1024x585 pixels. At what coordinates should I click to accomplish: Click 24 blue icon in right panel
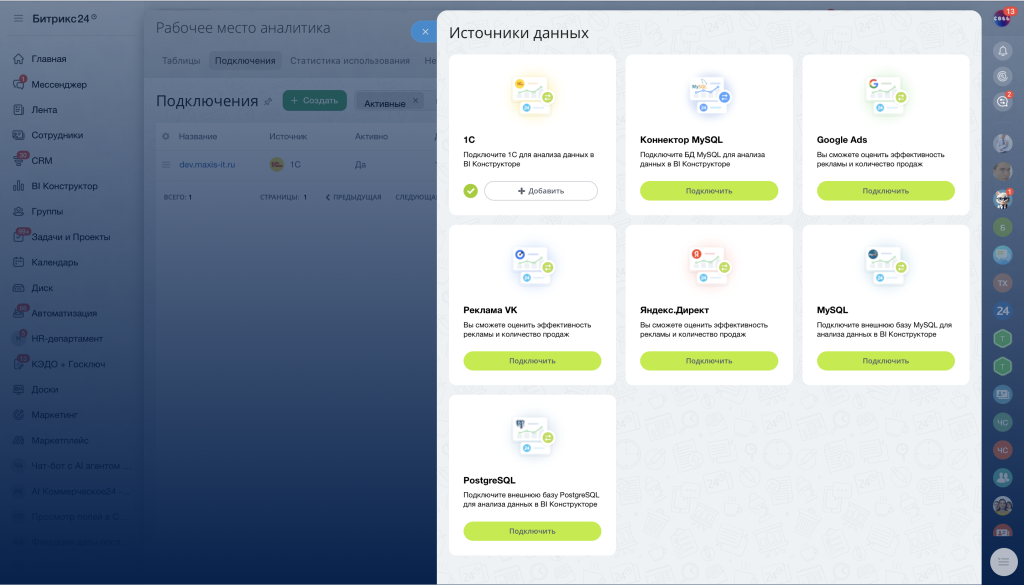[1002, 311]
